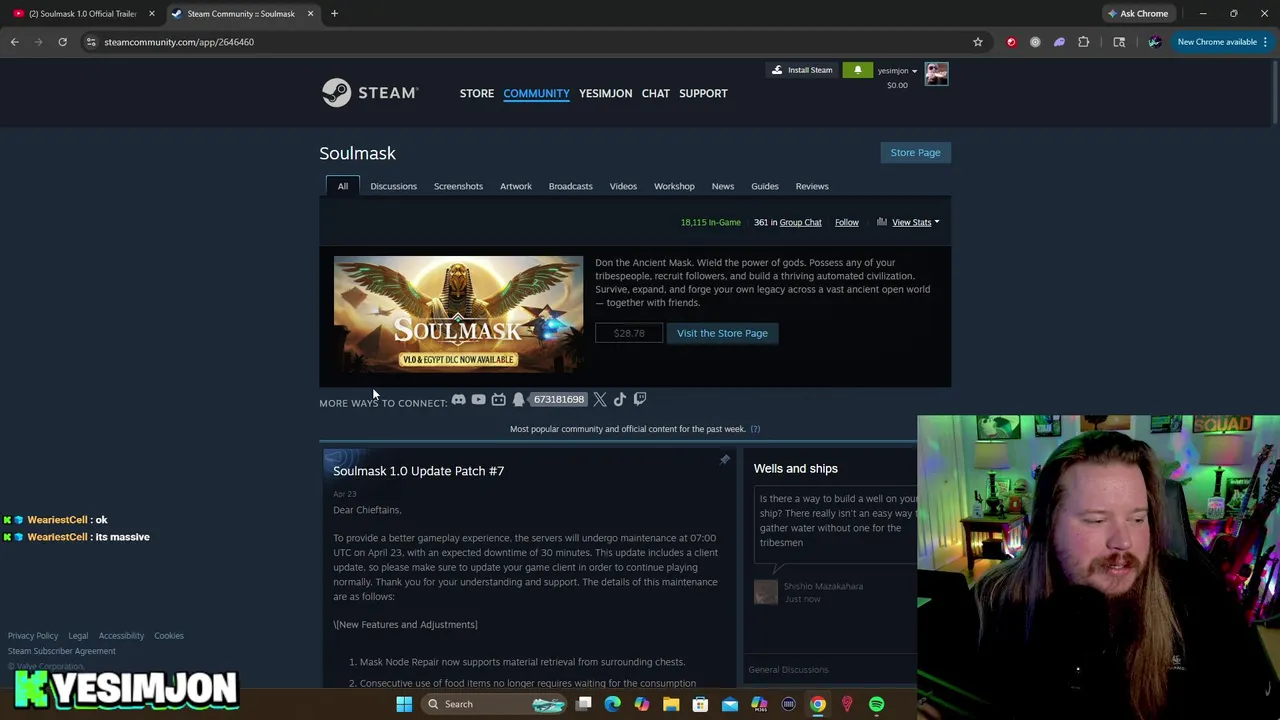Open the COMMUNITY menu

point(536,93)
